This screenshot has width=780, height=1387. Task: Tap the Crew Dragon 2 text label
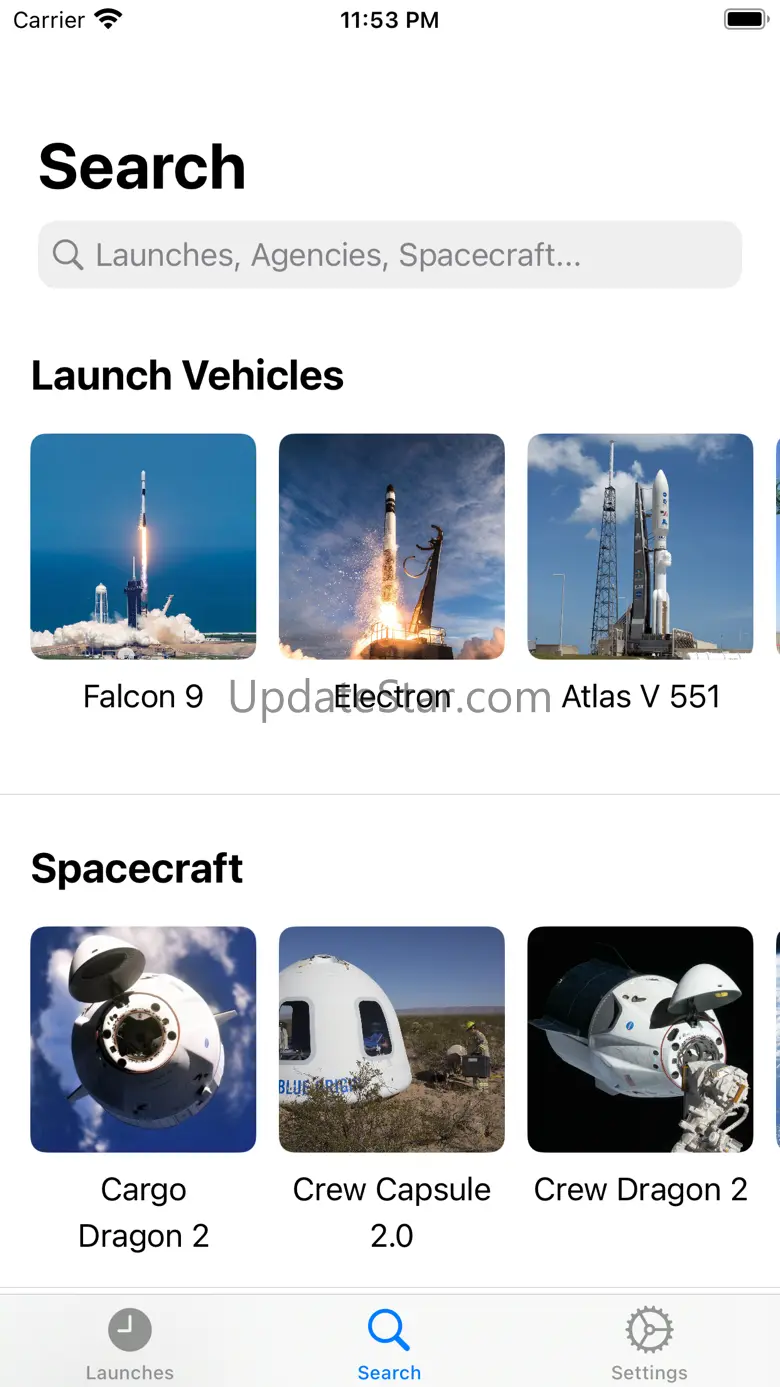click(641, 1189)
